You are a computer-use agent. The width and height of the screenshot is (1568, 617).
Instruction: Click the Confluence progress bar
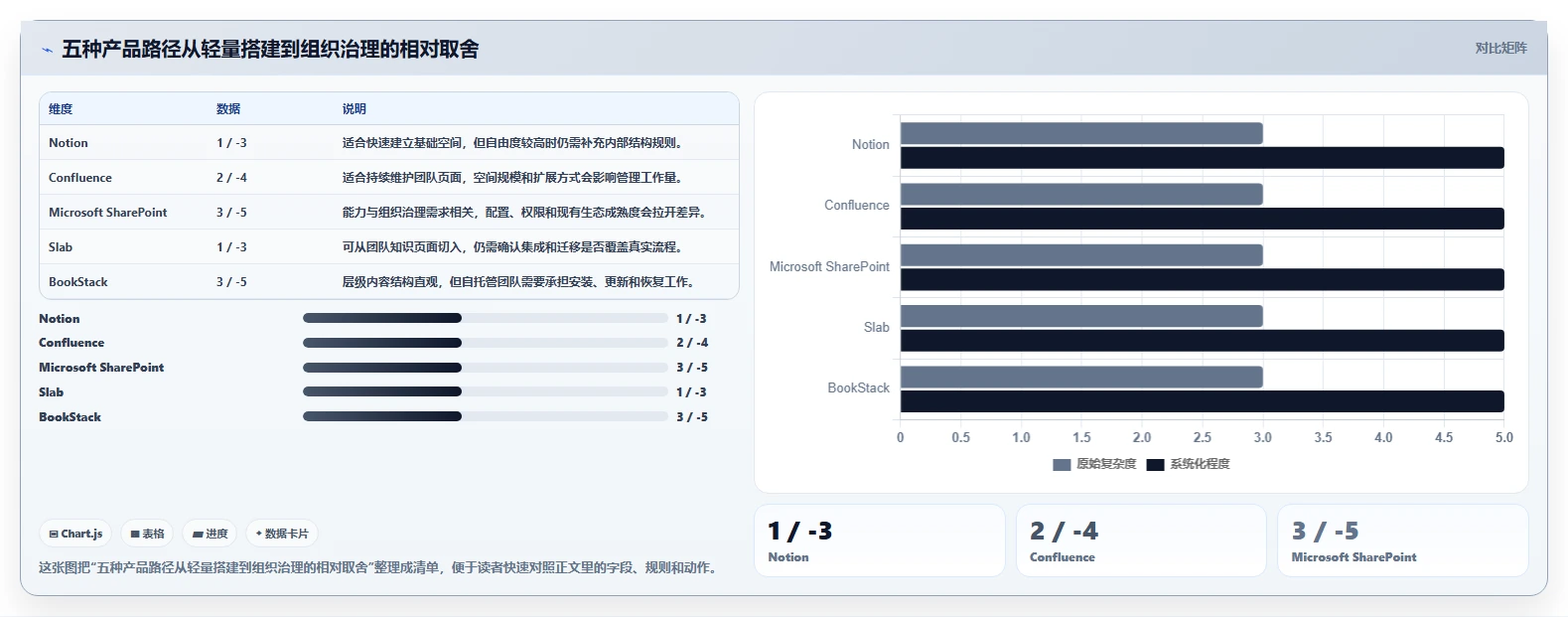pos(486,343)
